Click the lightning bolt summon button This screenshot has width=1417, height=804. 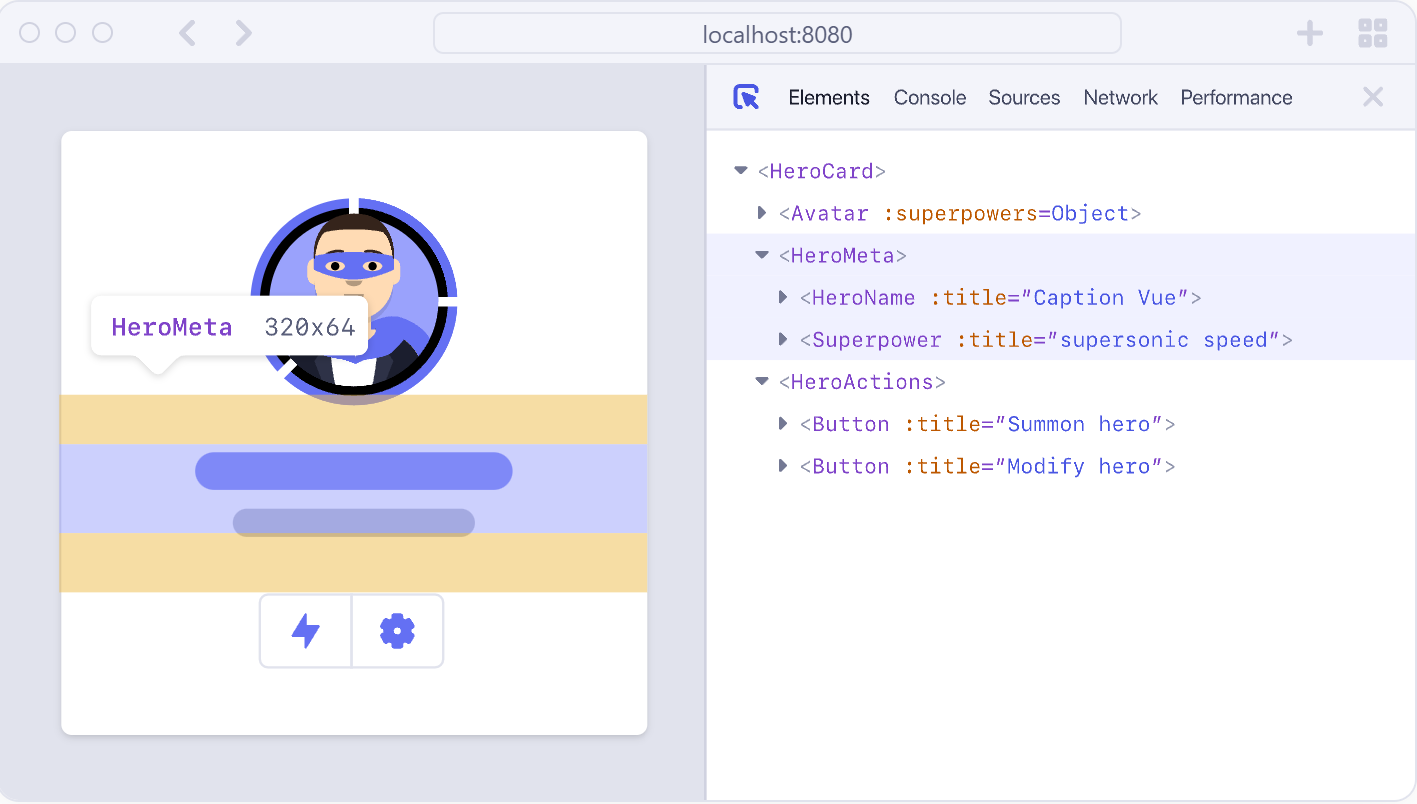click(x=305, y=631)
